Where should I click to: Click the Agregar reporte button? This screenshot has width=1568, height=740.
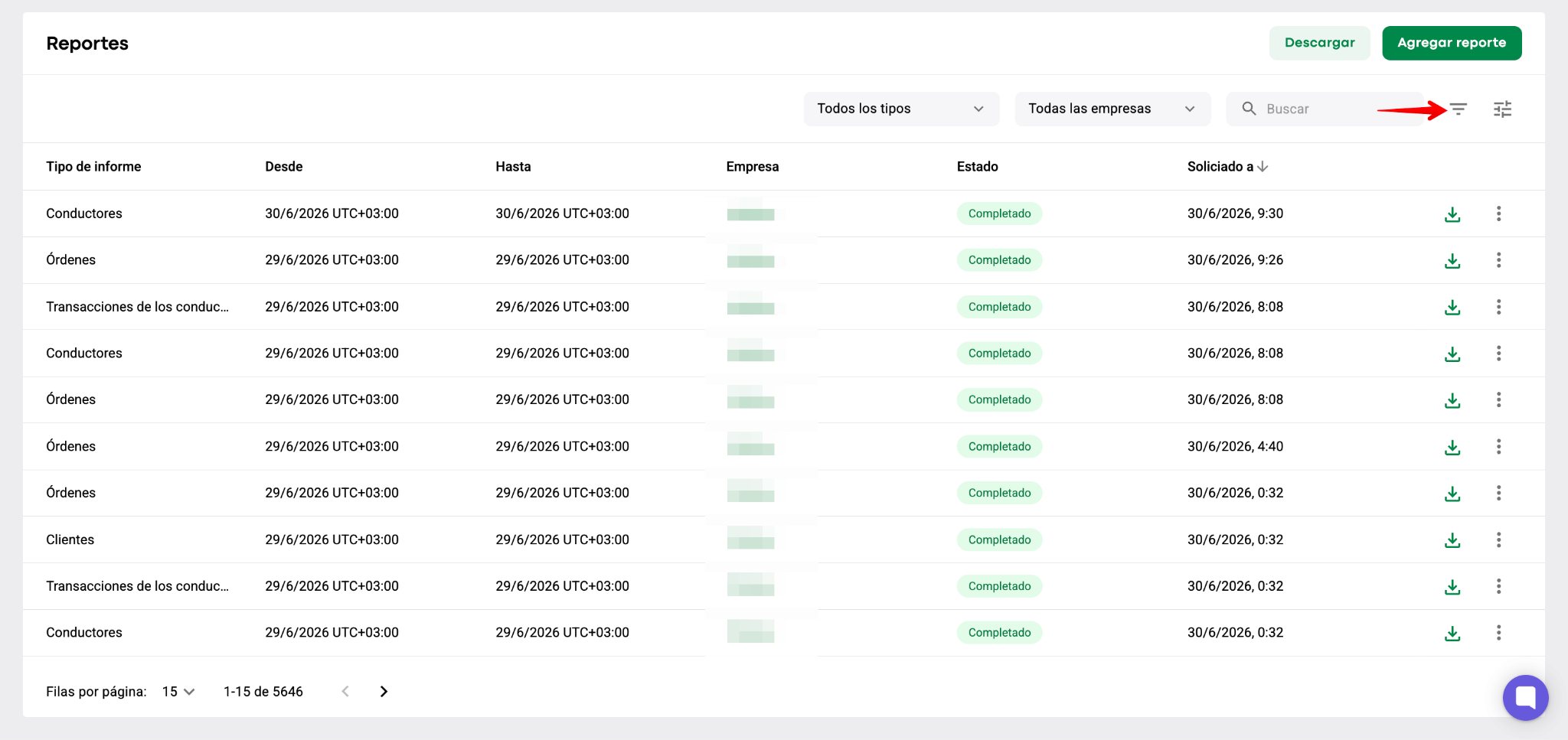[x=1452, y=43]
